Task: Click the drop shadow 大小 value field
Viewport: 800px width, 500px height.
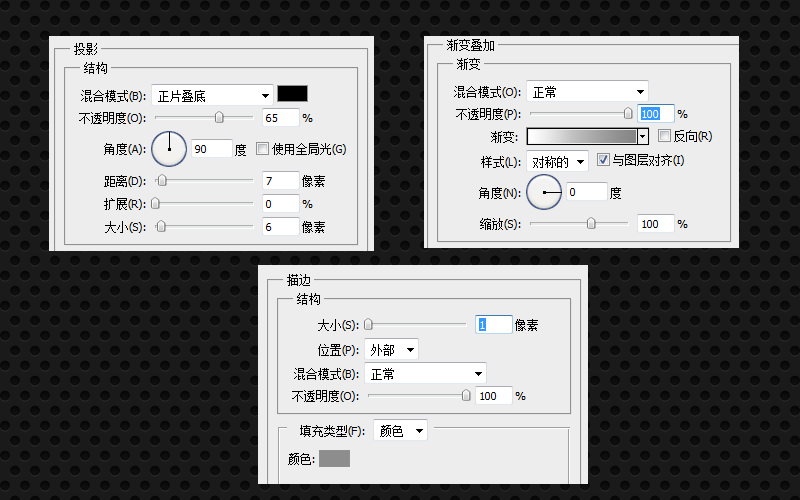Action: 280,227
